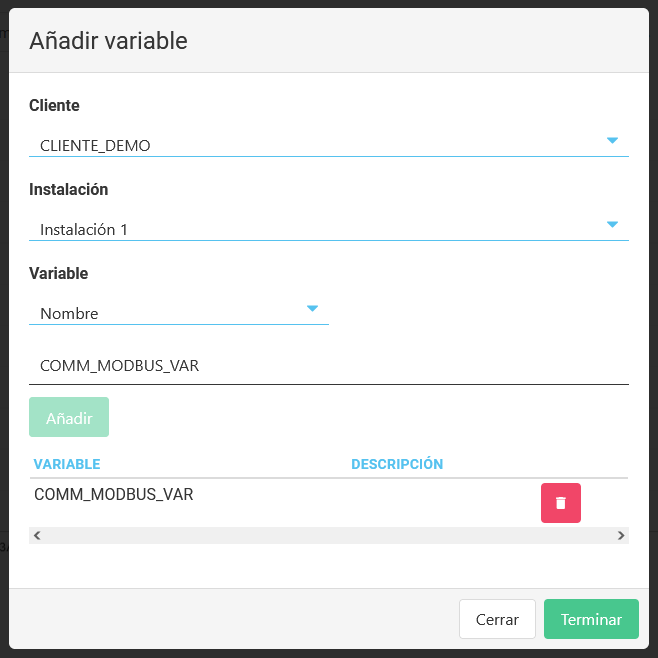Click the table's horizontal scrollbar track
The height and width of the screenshot is (658, 658).
[x=328, y=536]
